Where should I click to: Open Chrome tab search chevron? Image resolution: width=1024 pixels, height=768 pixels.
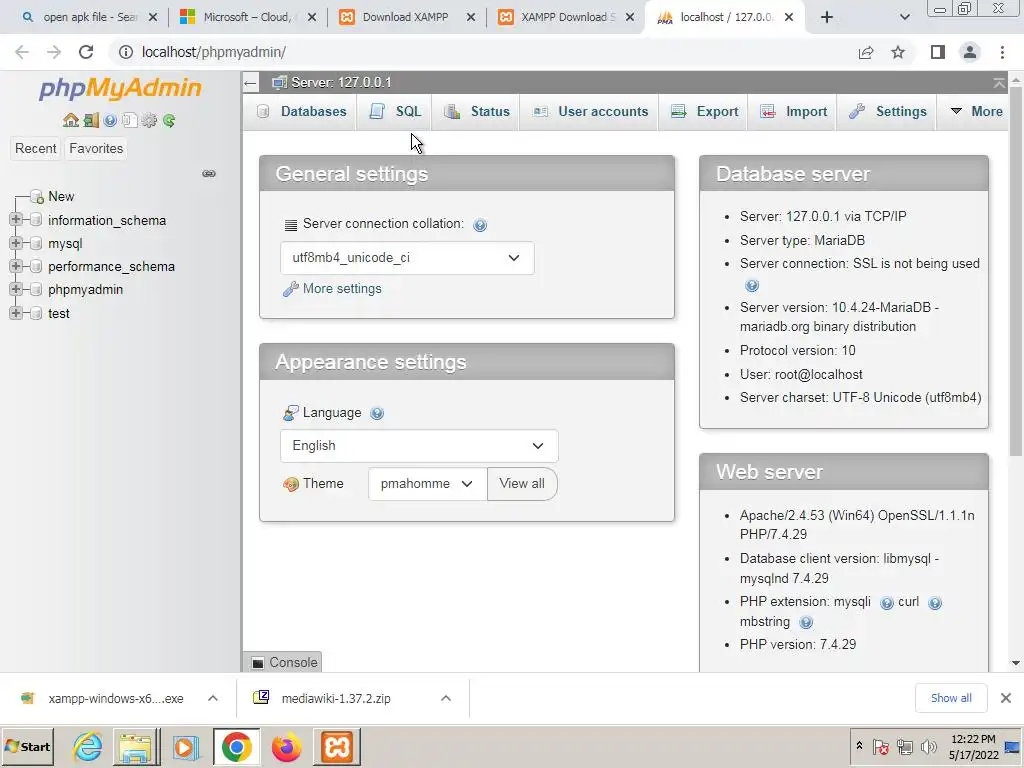coord(904,18)
